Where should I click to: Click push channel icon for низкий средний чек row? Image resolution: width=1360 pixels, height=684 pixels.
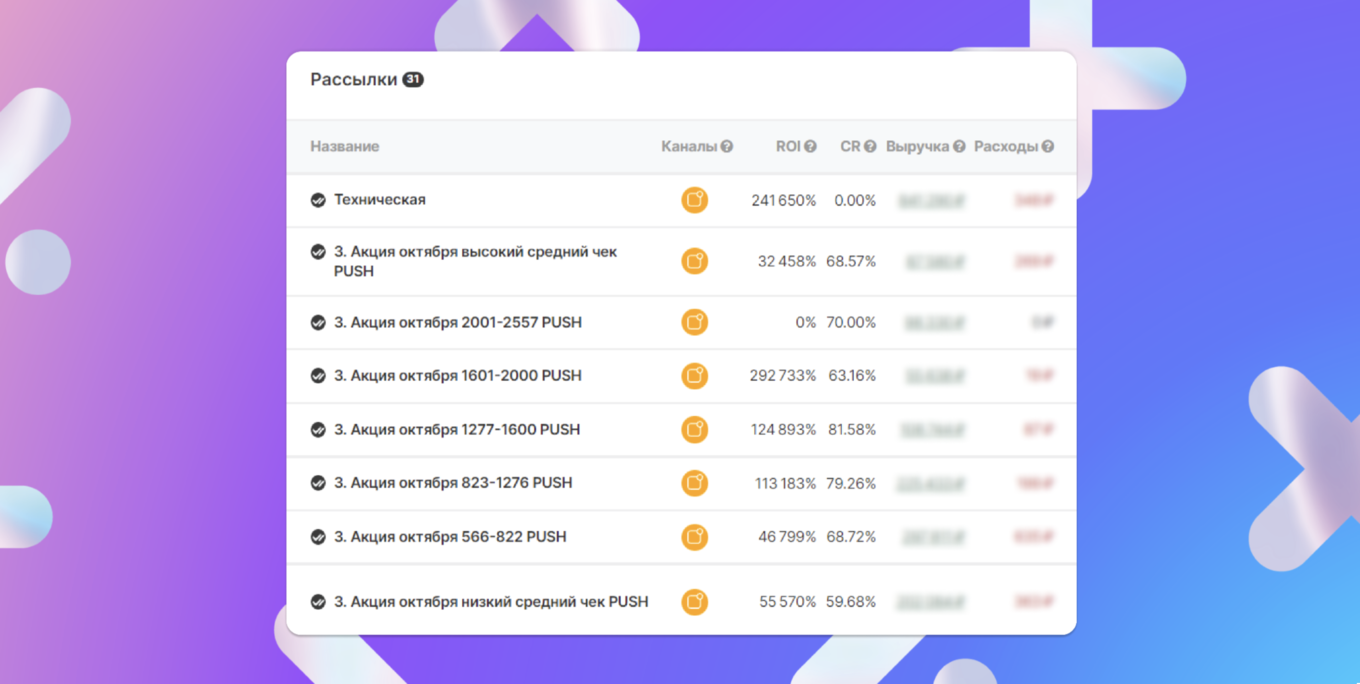pyautogui.click(x=694, y=602)
